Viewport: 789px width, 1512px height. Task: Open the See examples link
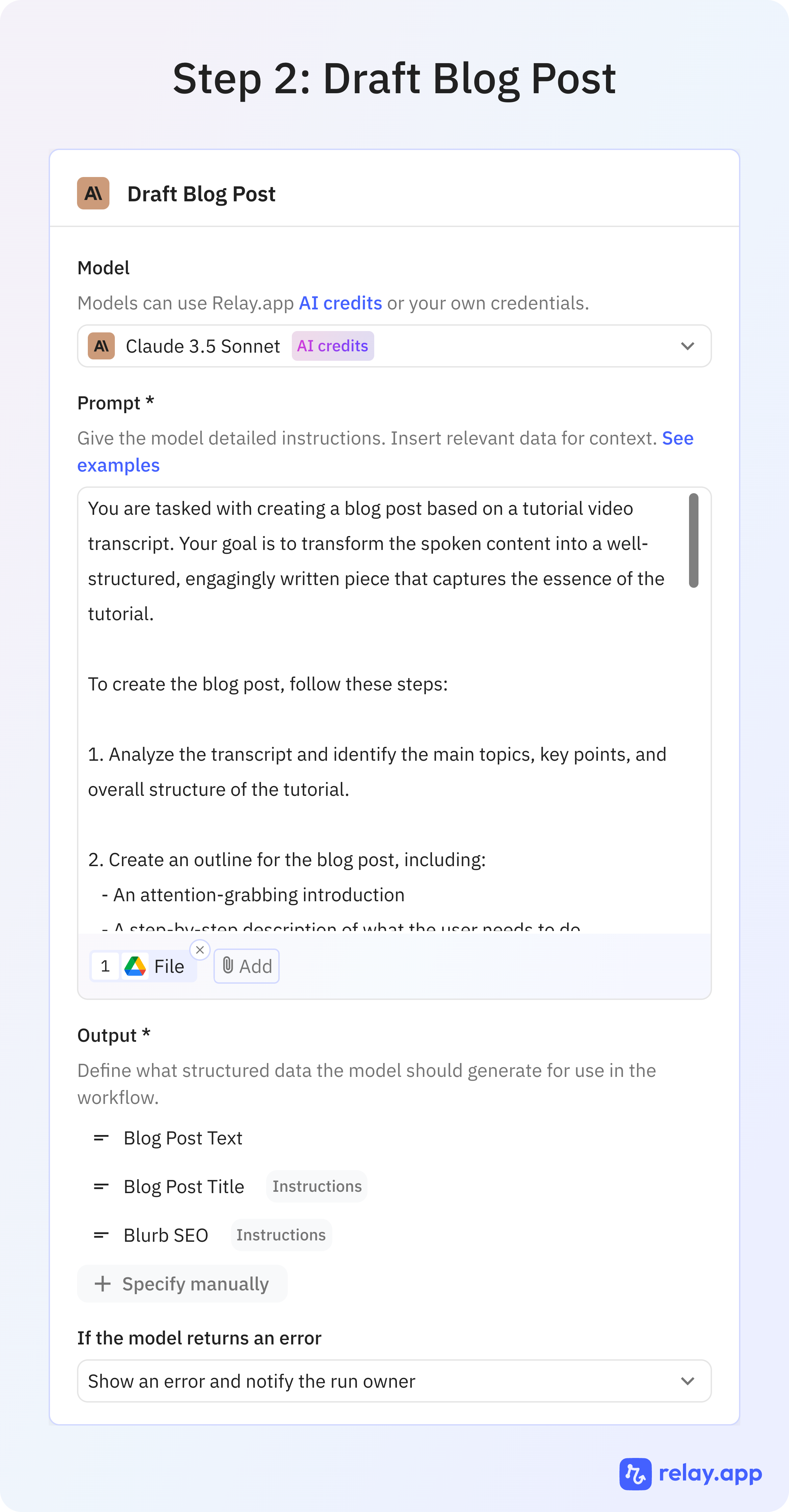click(x=386, y=451)
